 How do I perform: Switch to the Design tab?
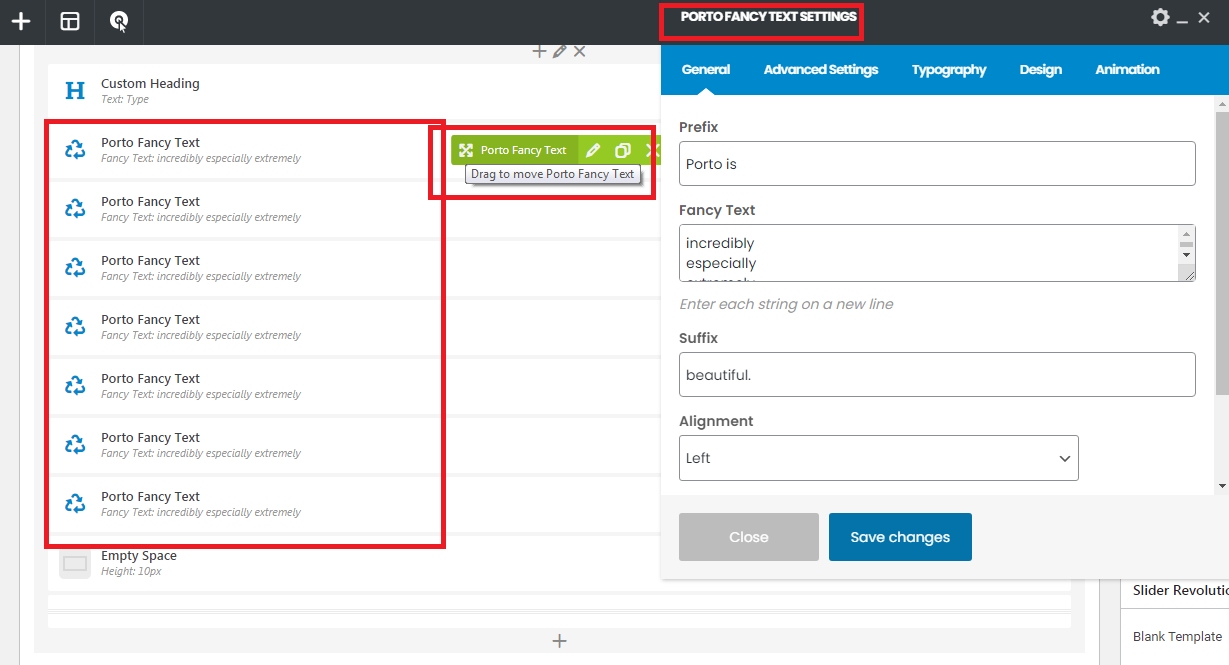(x=1041, y=70)
